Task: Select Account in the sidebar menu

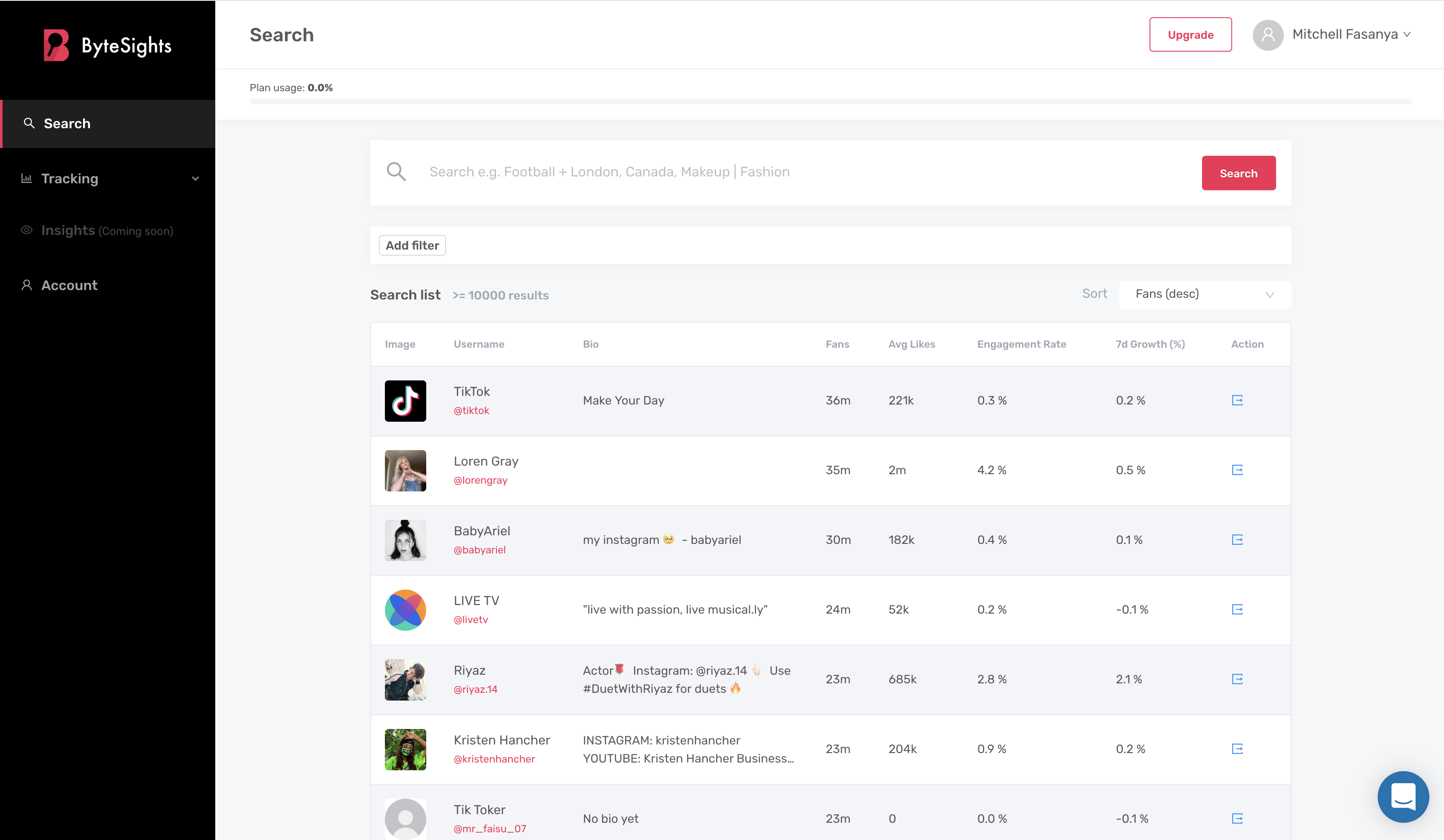Action: click(x=69, y=284)
